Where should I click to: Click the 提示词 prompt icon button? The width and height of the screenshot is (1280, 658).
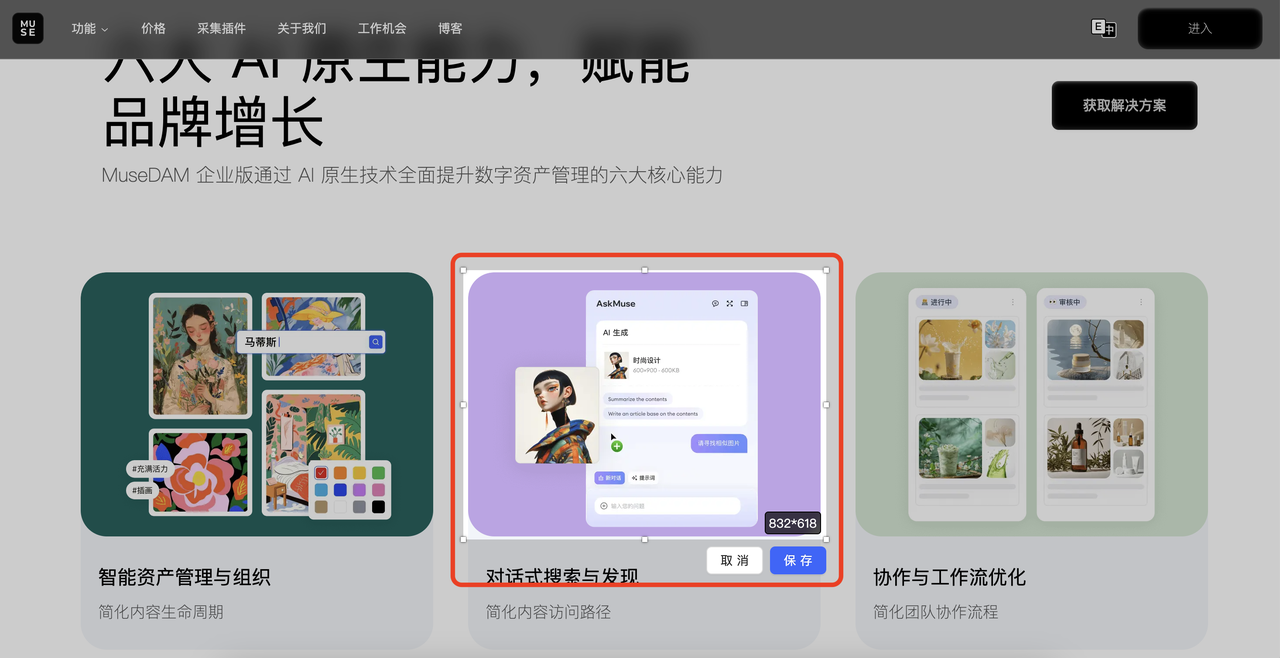[x=643, y=478]
